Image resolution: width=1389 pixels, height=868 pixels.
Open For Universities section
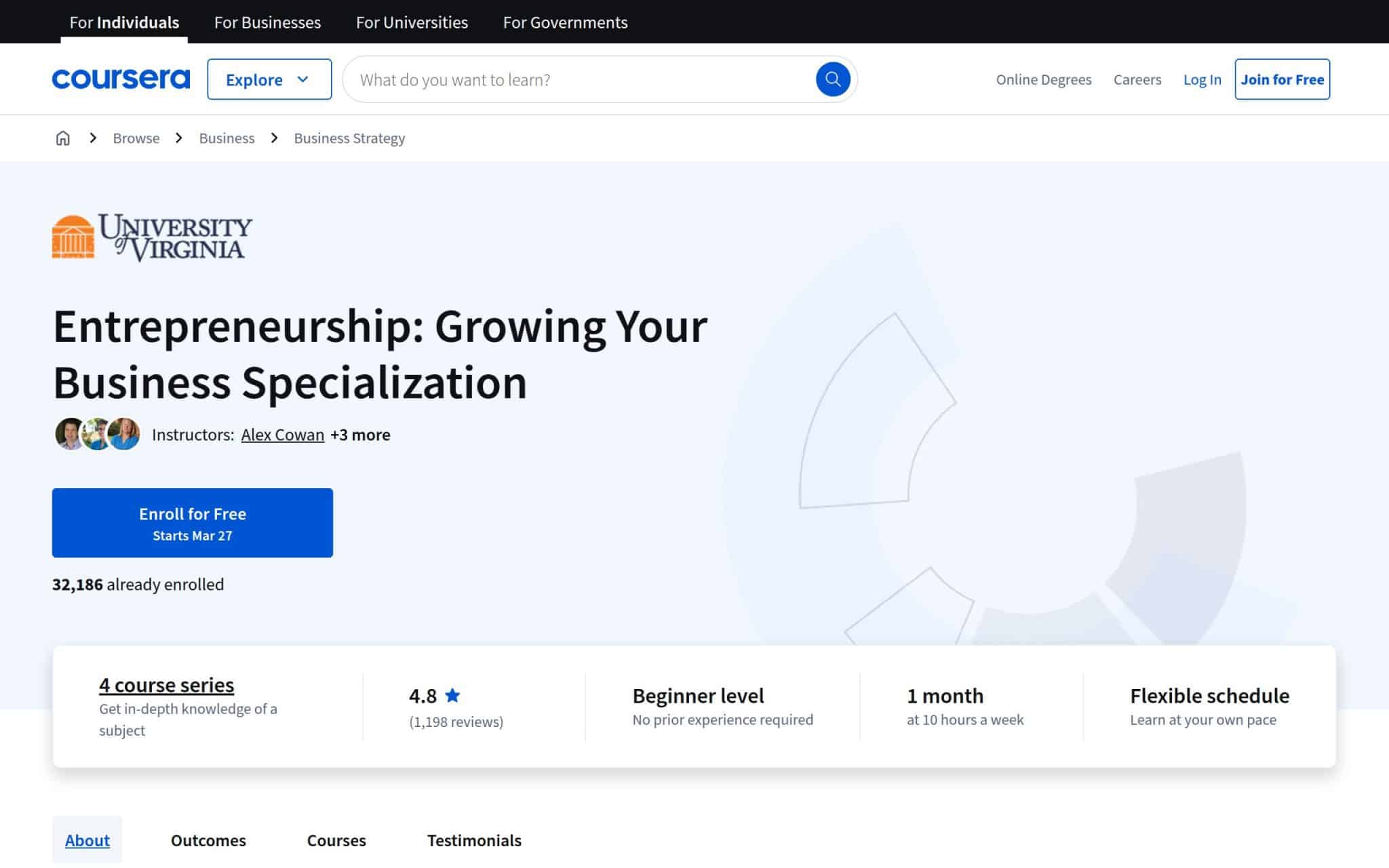tap(412, 22)
